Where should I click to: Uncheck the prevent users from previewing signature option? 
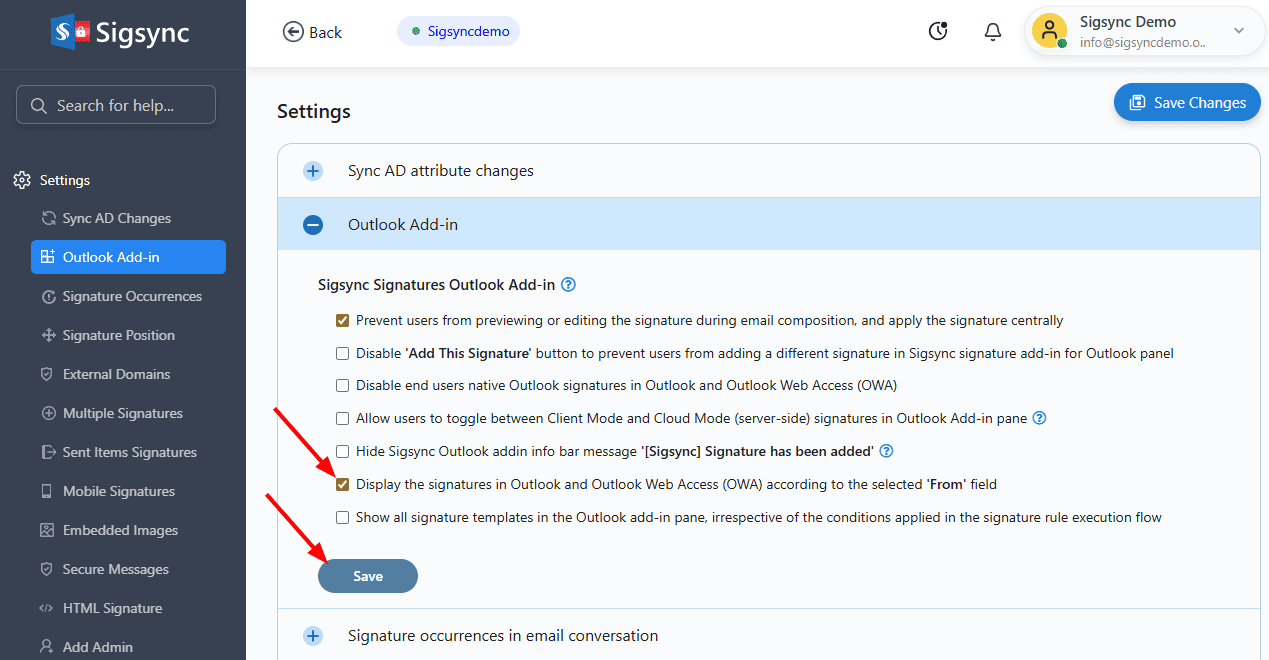tap(343, 321)
